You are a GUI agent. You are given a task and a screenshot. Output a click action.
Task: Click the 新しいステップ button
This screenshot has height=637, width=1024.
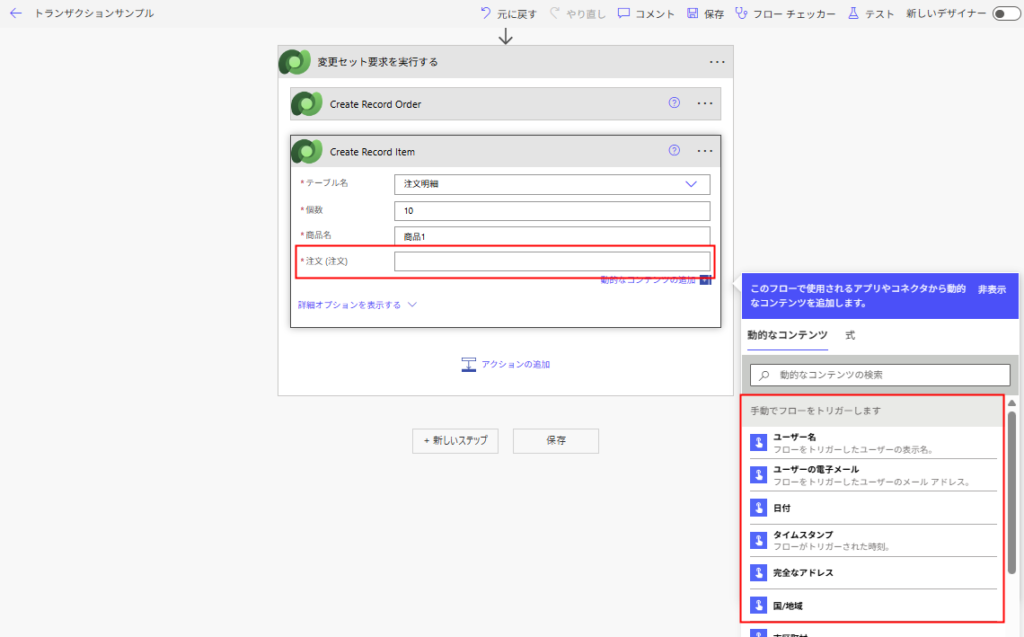(x=455, y=441)
